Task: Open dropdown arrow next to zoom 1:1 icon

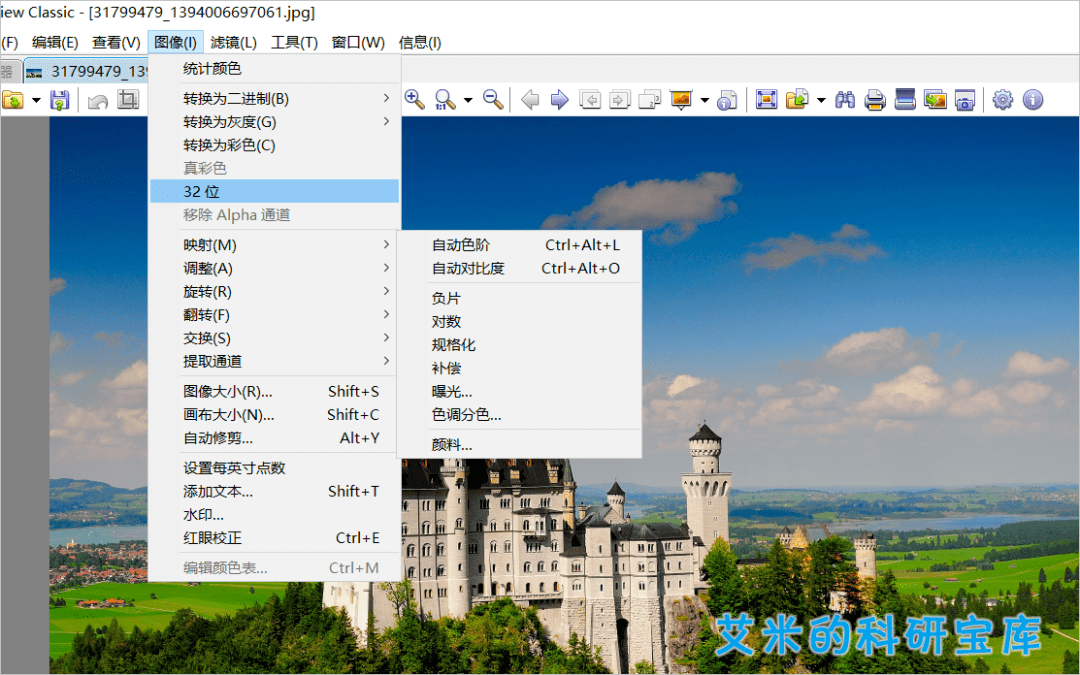Action: click(467, 101)
